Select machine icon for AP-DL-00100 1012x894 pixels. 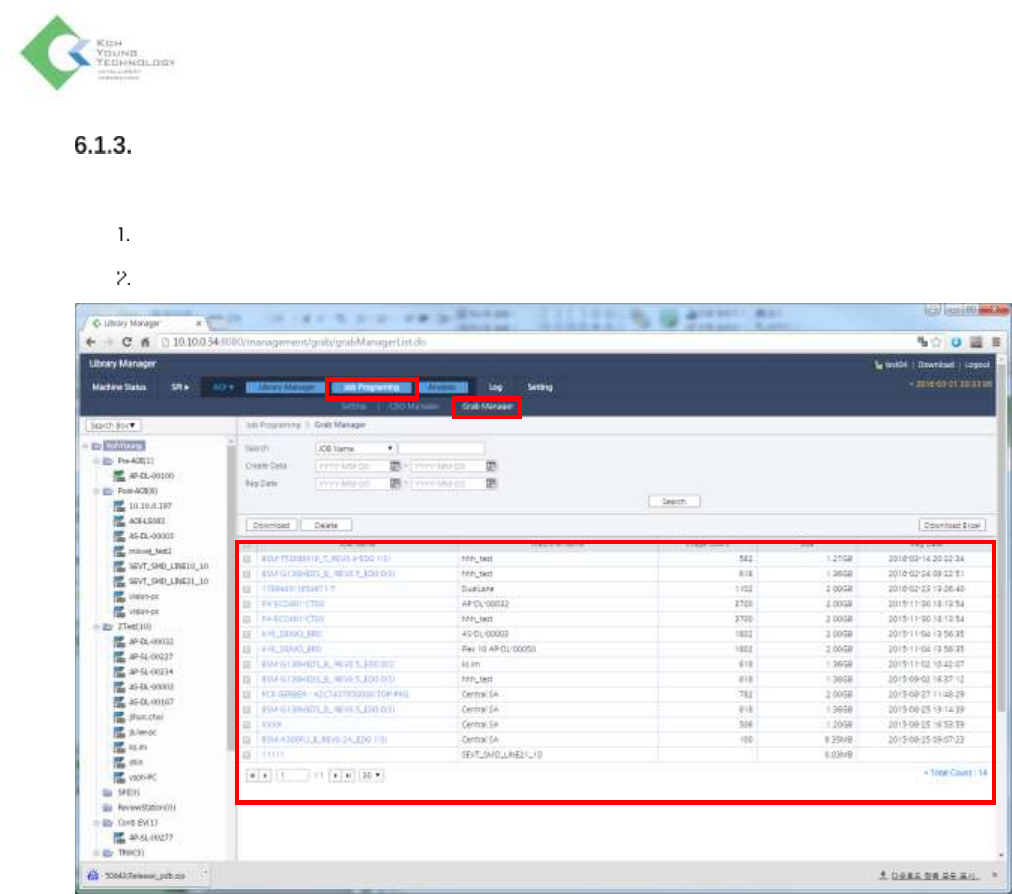tap(119, 476)
